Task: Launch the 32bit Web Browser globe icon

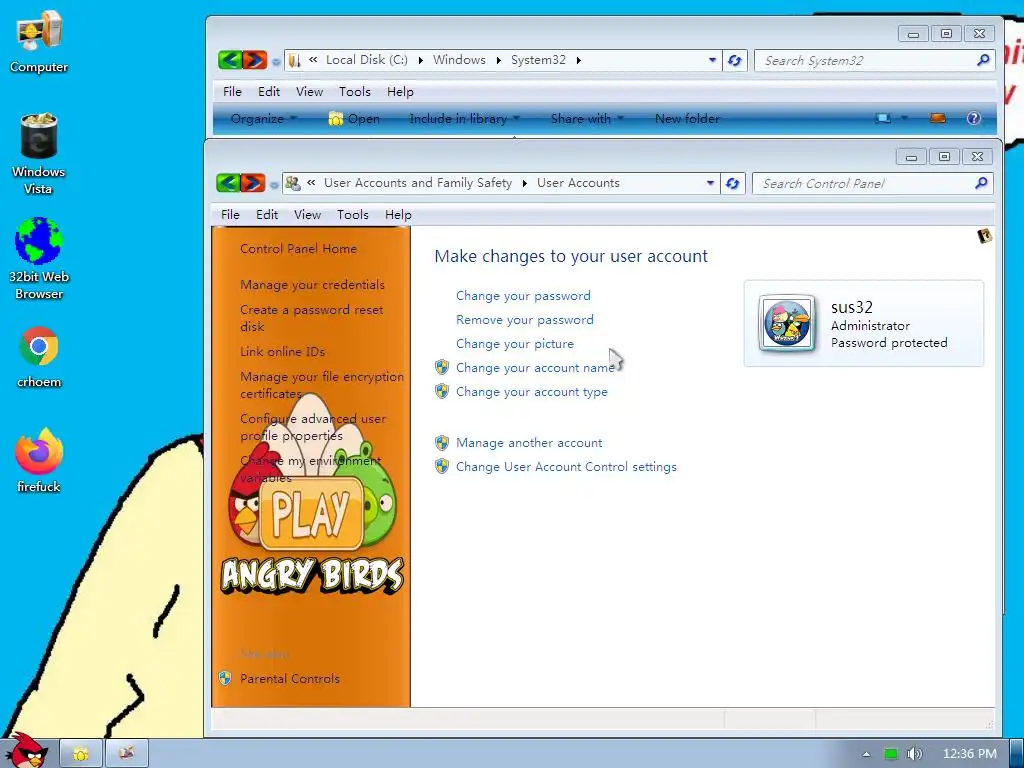Action: 39,258
